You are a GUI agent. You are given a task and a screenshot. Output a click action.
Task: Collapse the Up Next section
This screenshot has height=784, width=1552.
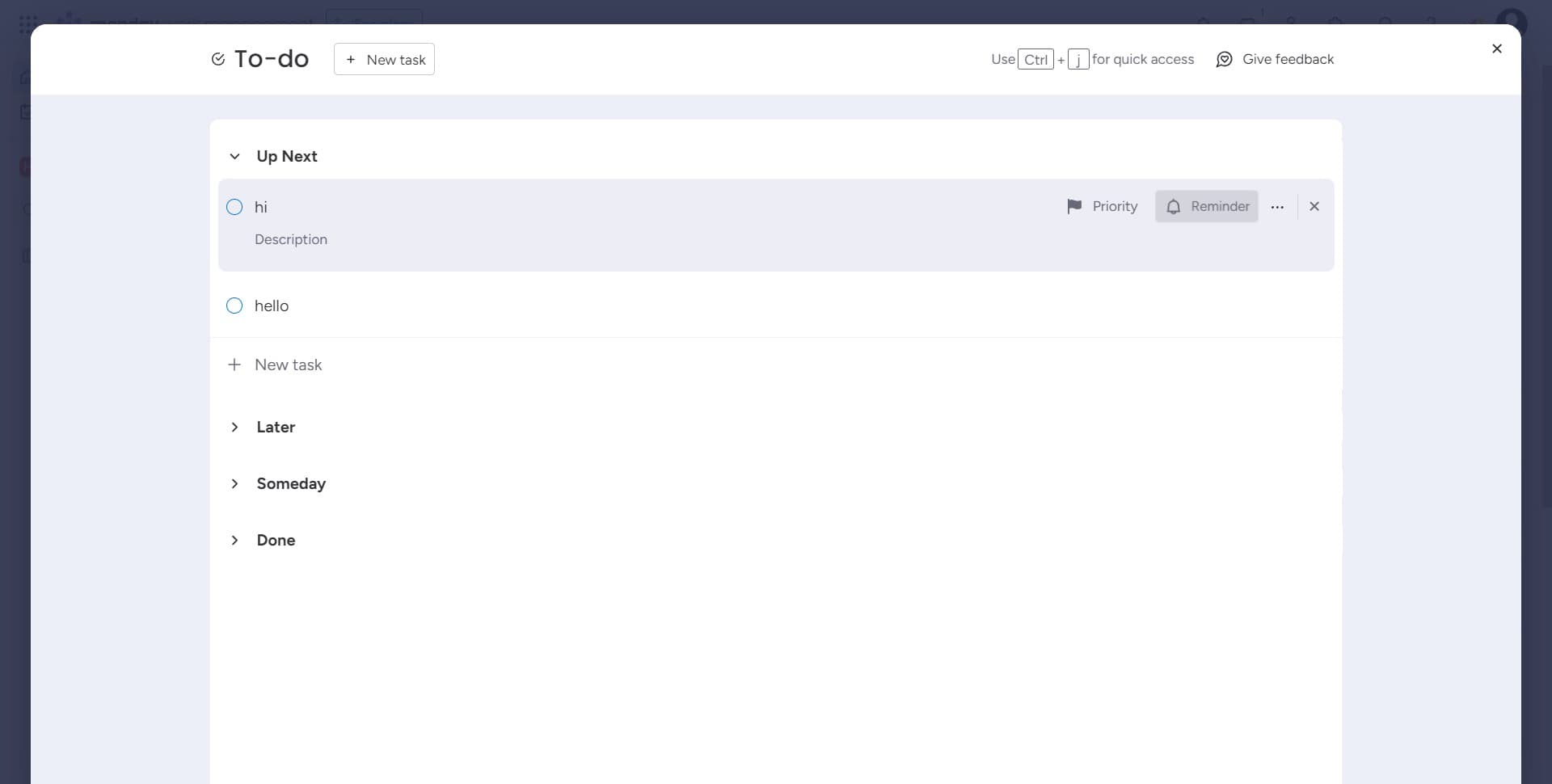(x=234, y=156)
